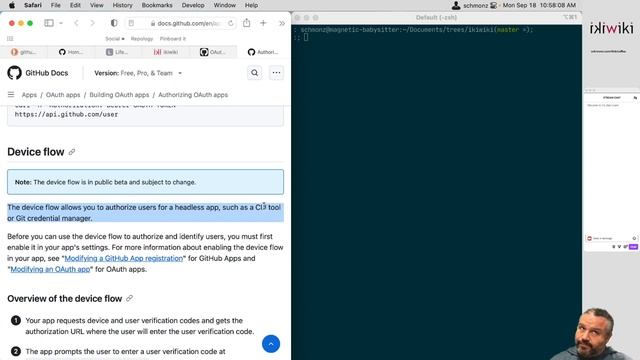This screenshot has width=640, height=360.
Task: Click the OAuth apps breadcrumb
Action: click(63, 95)
